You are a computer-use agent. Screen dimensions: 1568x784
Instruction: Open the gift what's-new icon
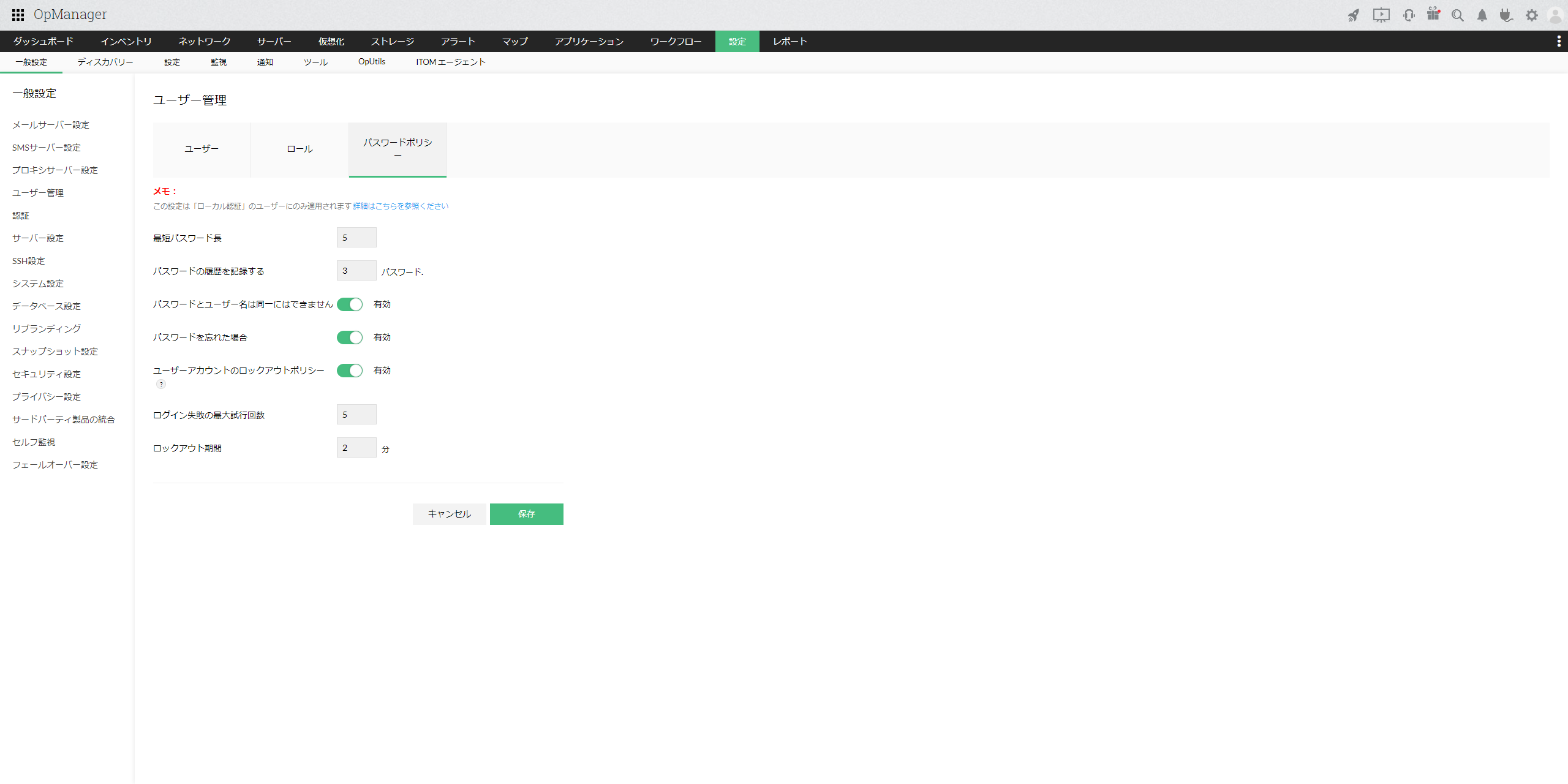coord(1433,14)
